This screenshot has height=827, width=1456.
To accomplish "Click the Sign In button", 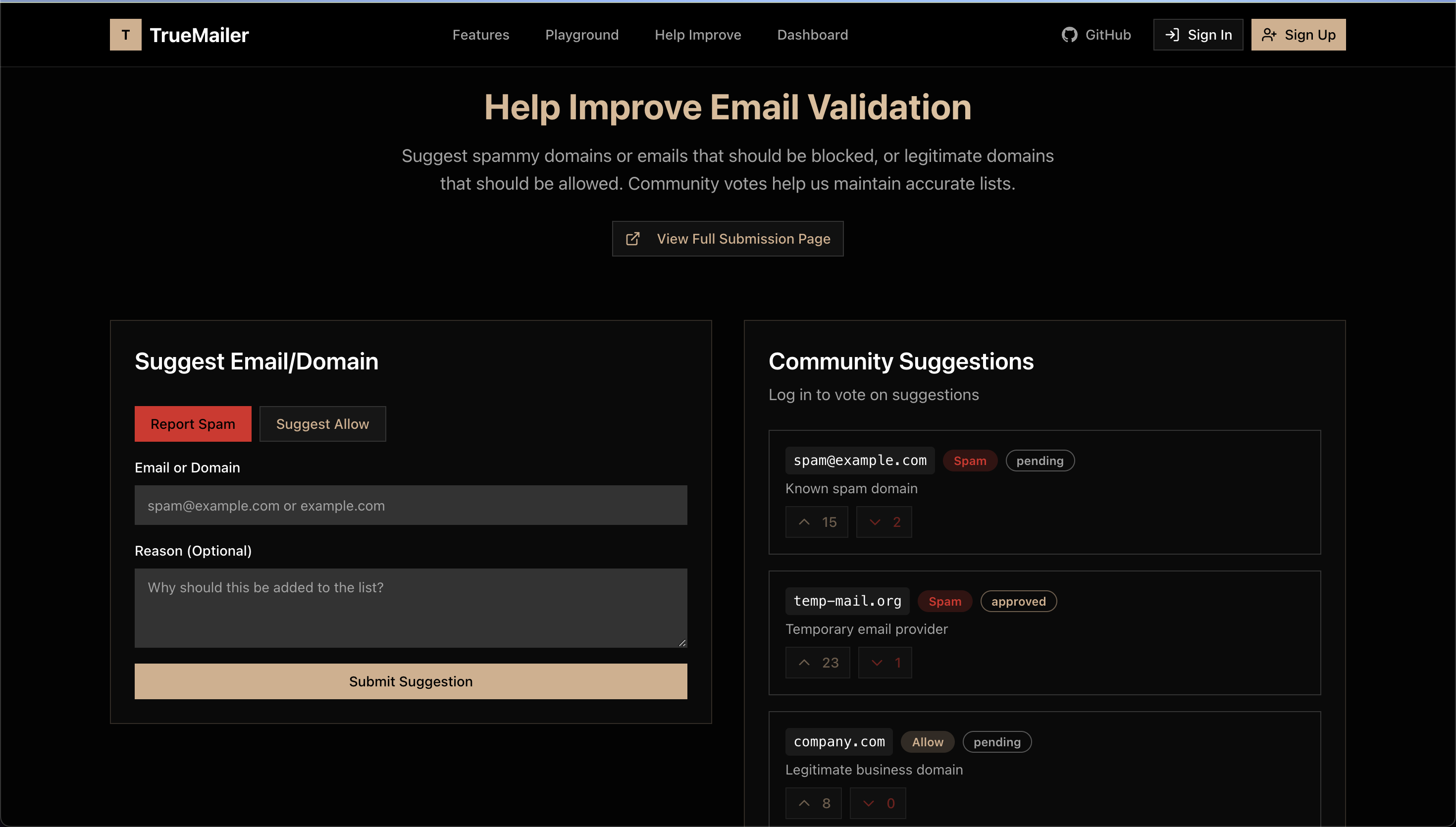I will [x=1197, y=35].
